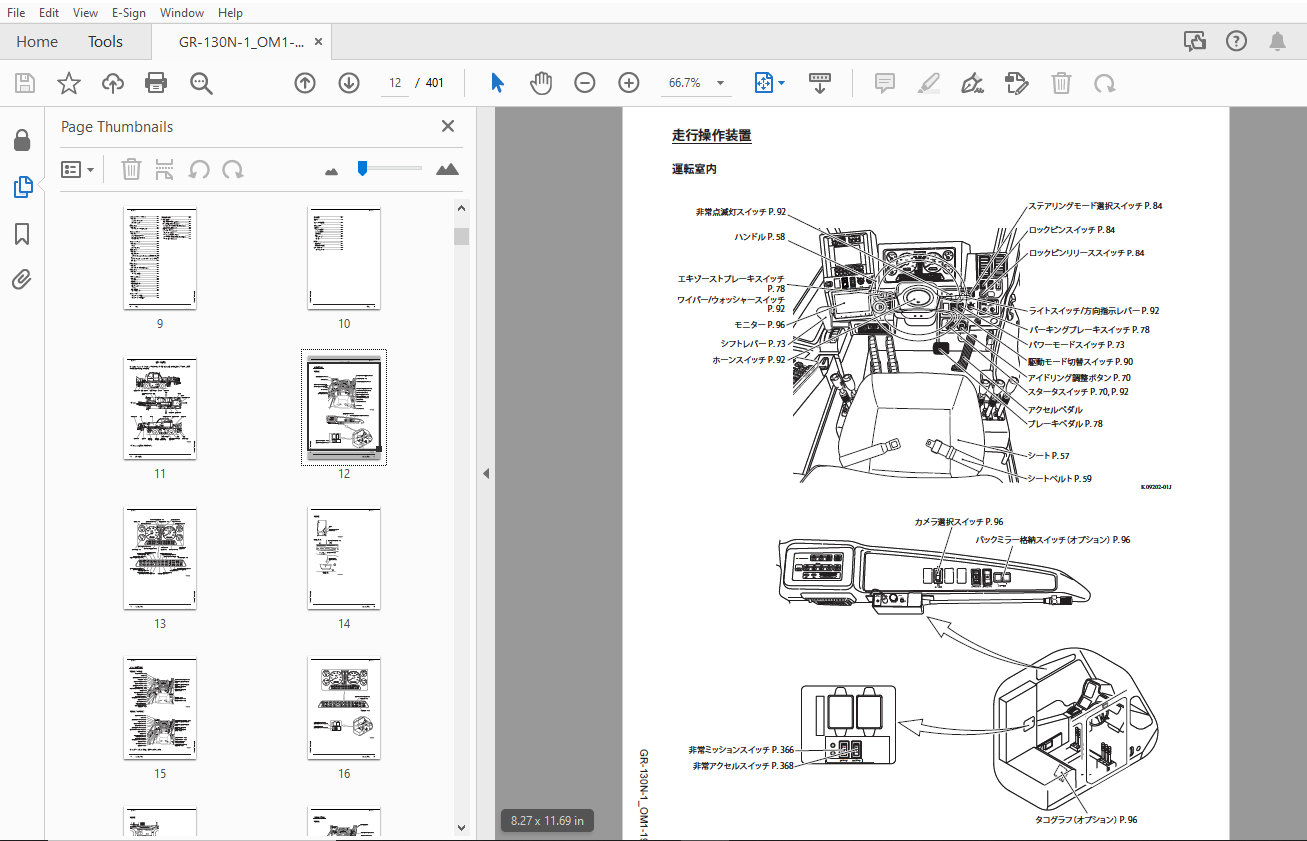The height and width of the screenshot is (841, 1307).
Task: Delete pages with the thumbnails panel trash icon
Action: (131, 170)
